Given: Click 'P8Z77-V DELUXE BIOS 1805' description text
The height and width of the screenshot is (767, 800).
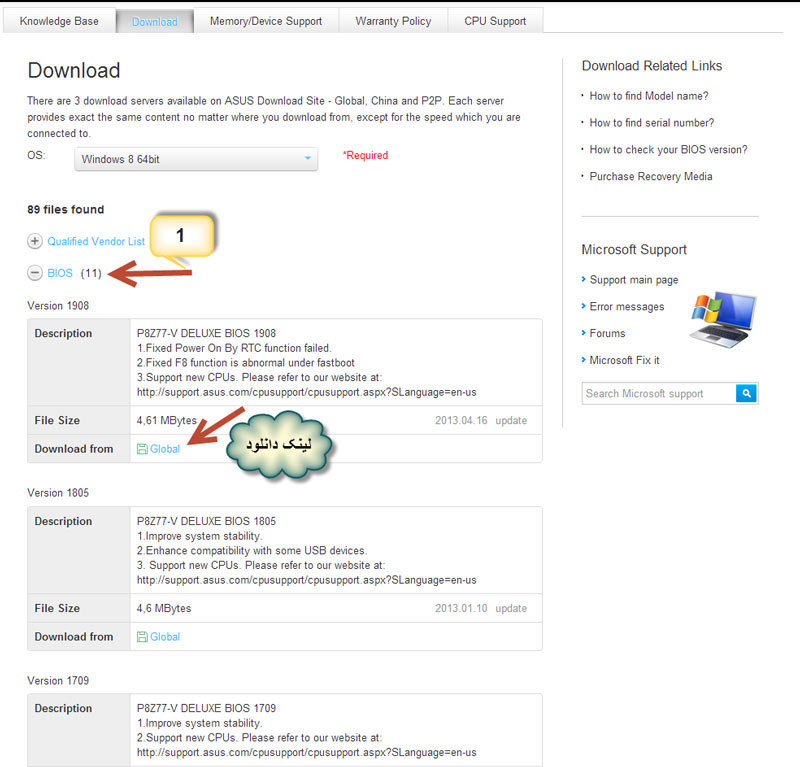Looking at the screenshot, I should (206, 521).
